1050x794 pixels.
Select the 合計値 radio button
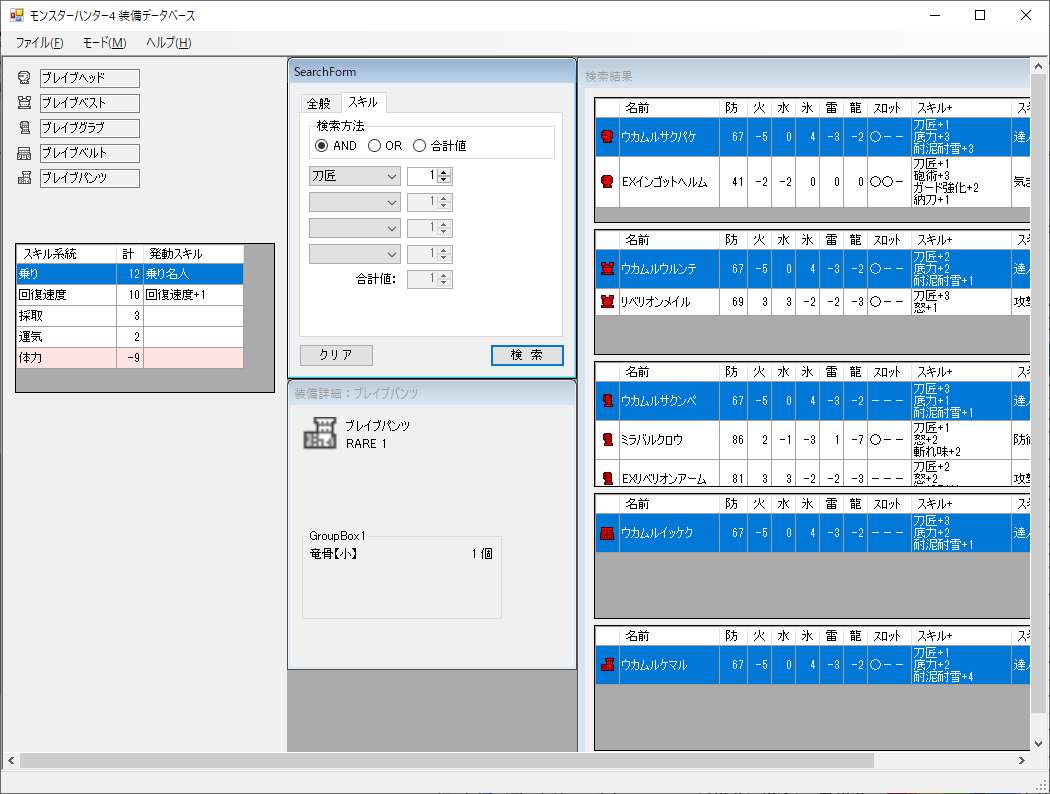pyautogui.click(x=419, y=145)
